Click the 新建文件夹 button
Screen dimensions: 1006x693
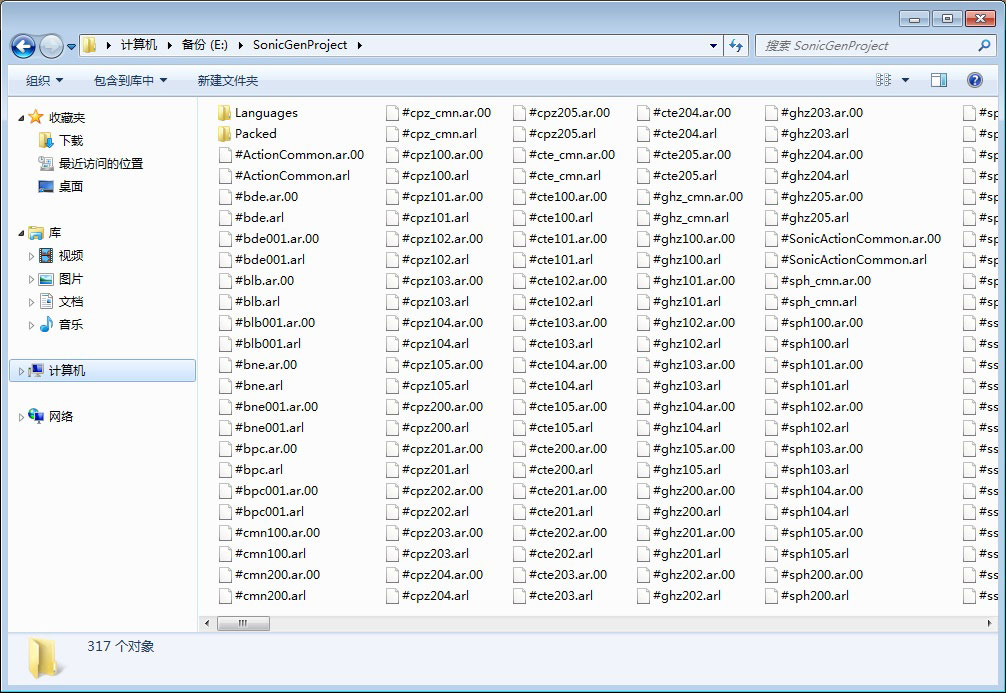point(227,80)
